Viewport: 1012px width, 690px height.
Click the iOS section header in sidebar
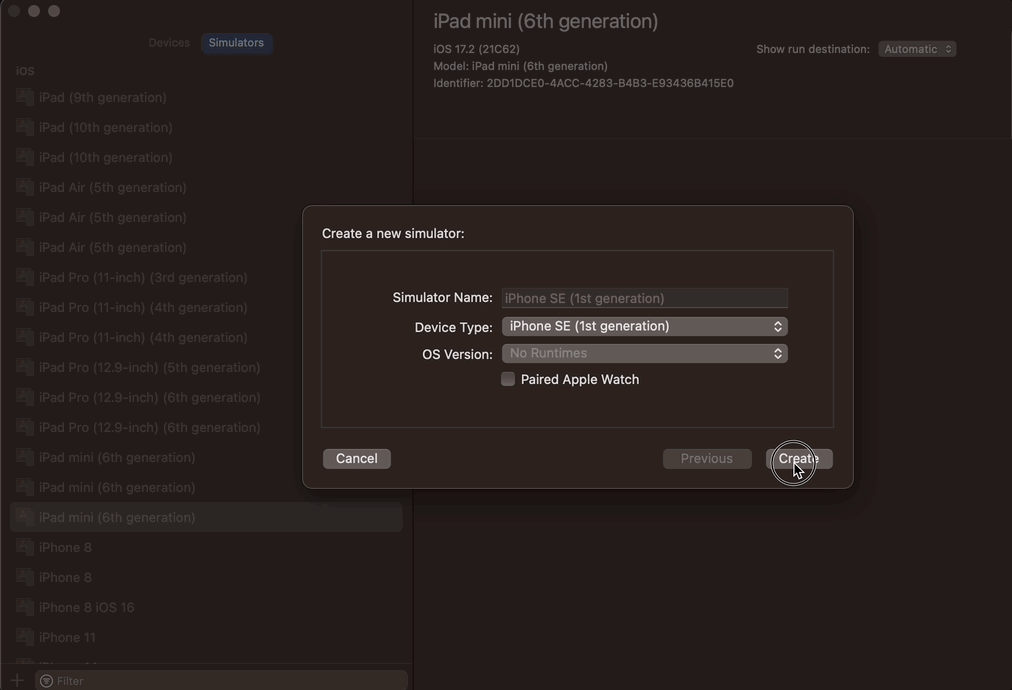tap(25, 71)
